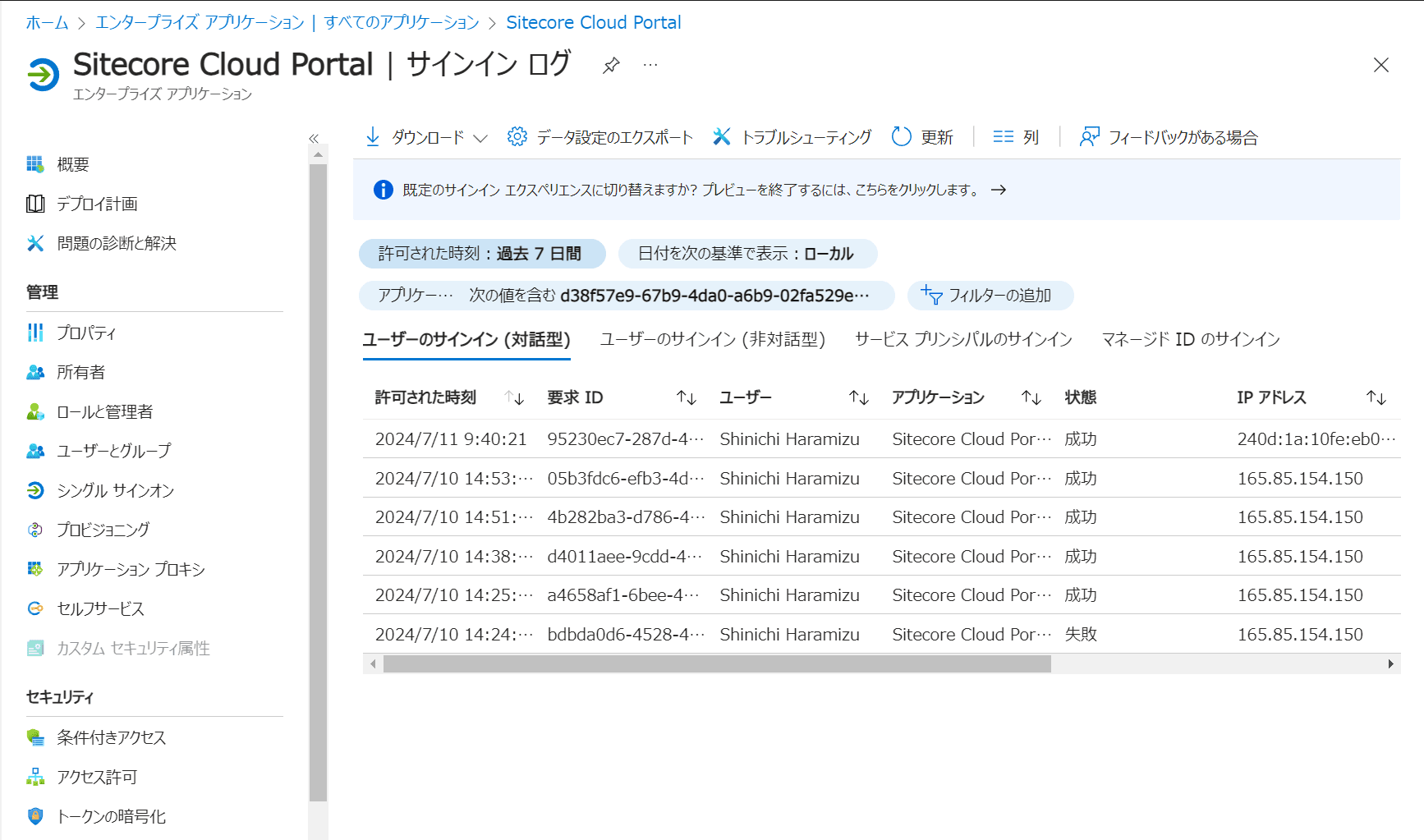The width and height of the screenshot is (1424, 840).
Task: Click the refresh (更新) icon
Action: pos(901,137)
